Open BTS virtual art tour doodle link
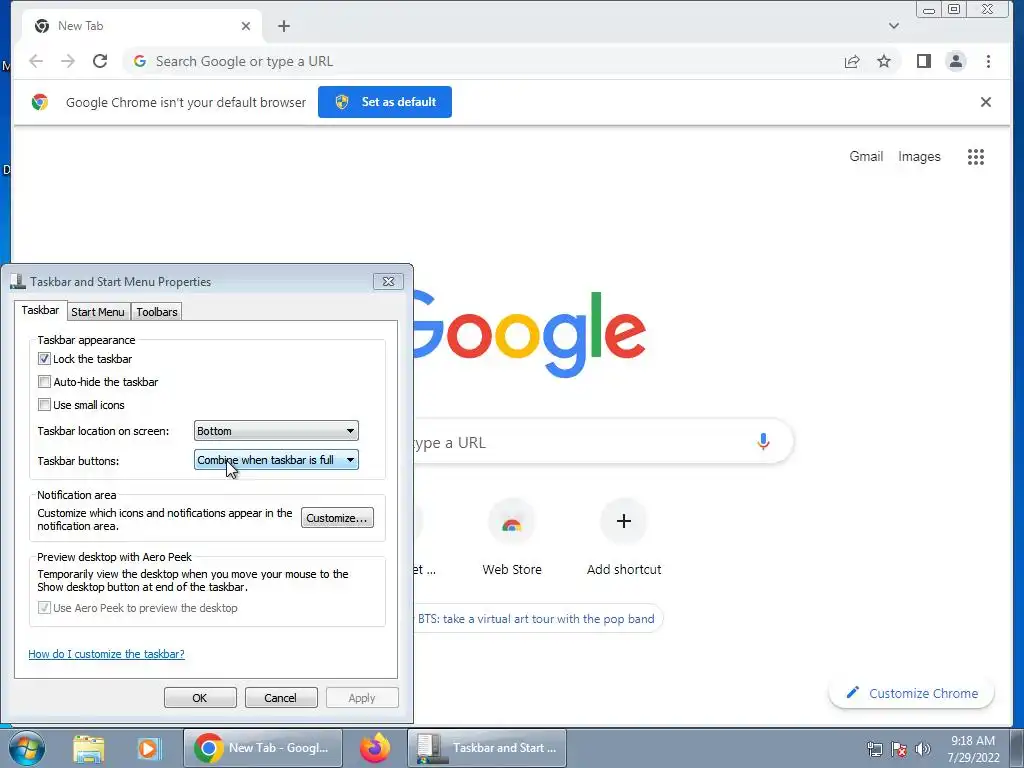Viewport: 1024px width, 768px height. click(x=536, y=618)
